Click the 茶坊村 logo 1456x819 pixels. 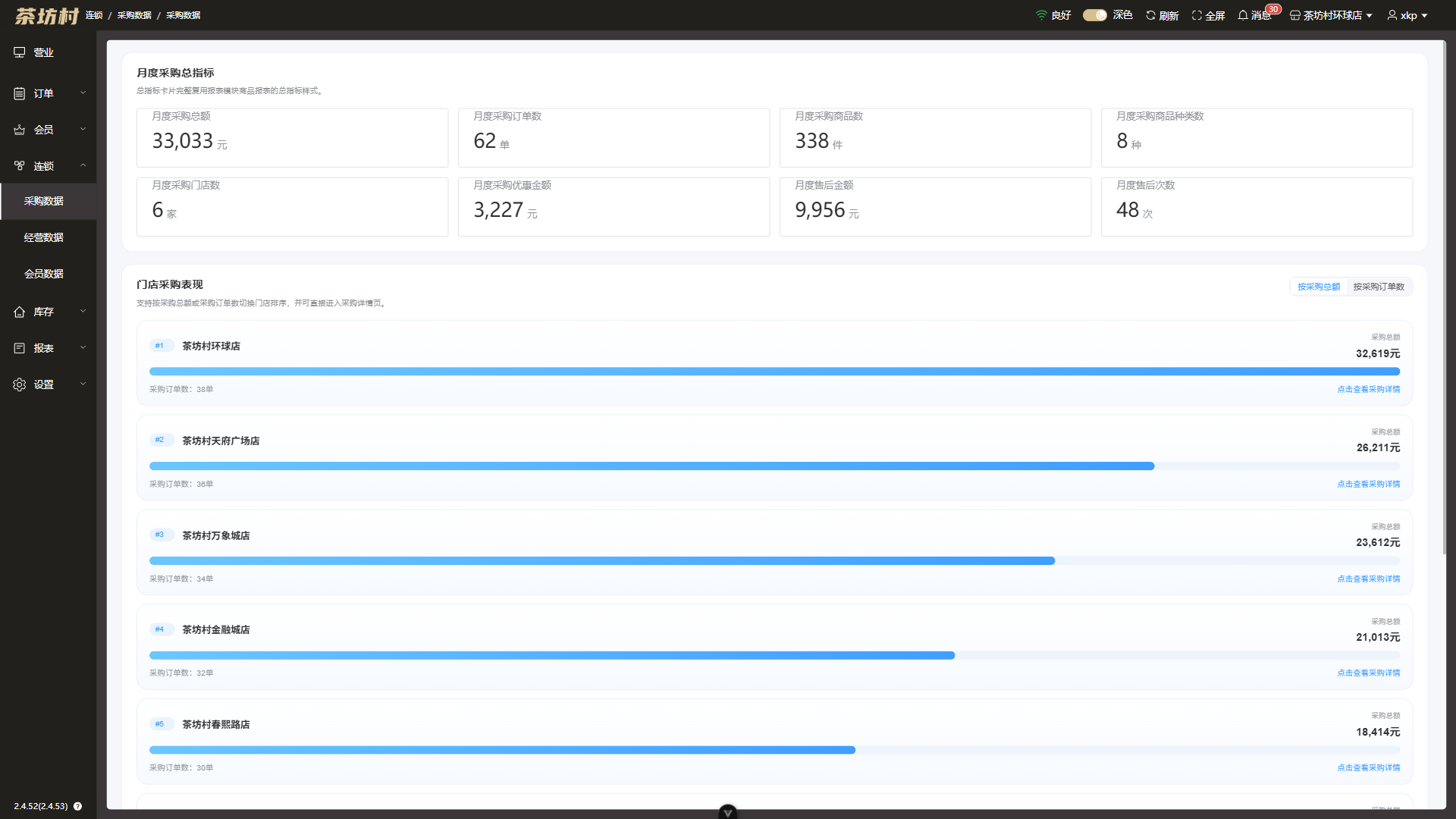click(x=47, y=16)
